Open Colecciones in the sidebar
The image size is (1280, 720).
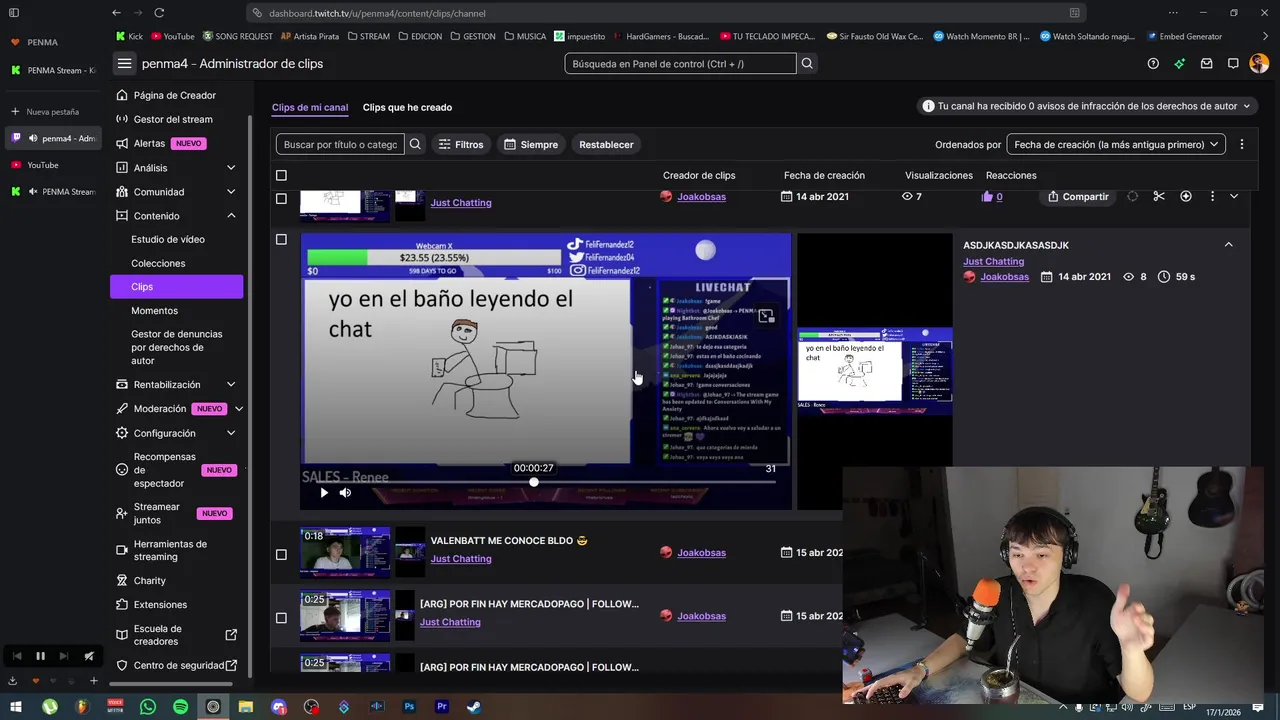tap(158, 263)
